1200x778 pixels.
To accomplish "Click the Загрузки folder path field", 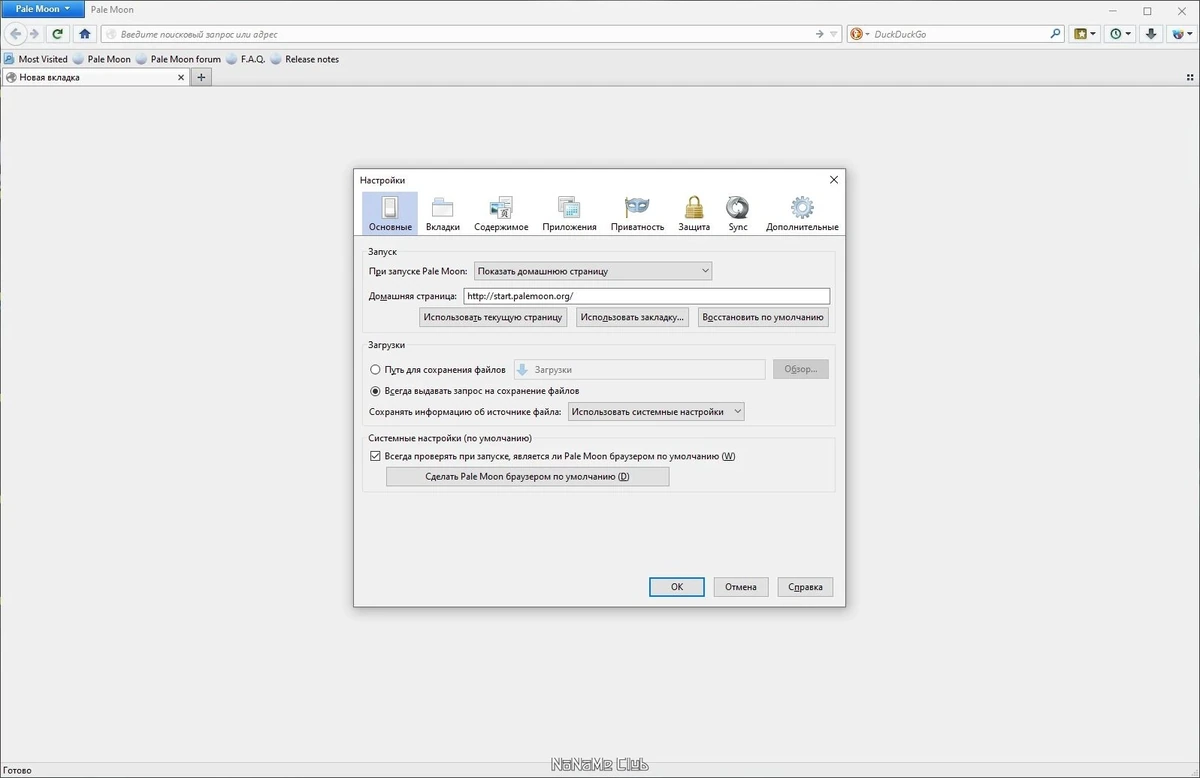I will point(639,369).
